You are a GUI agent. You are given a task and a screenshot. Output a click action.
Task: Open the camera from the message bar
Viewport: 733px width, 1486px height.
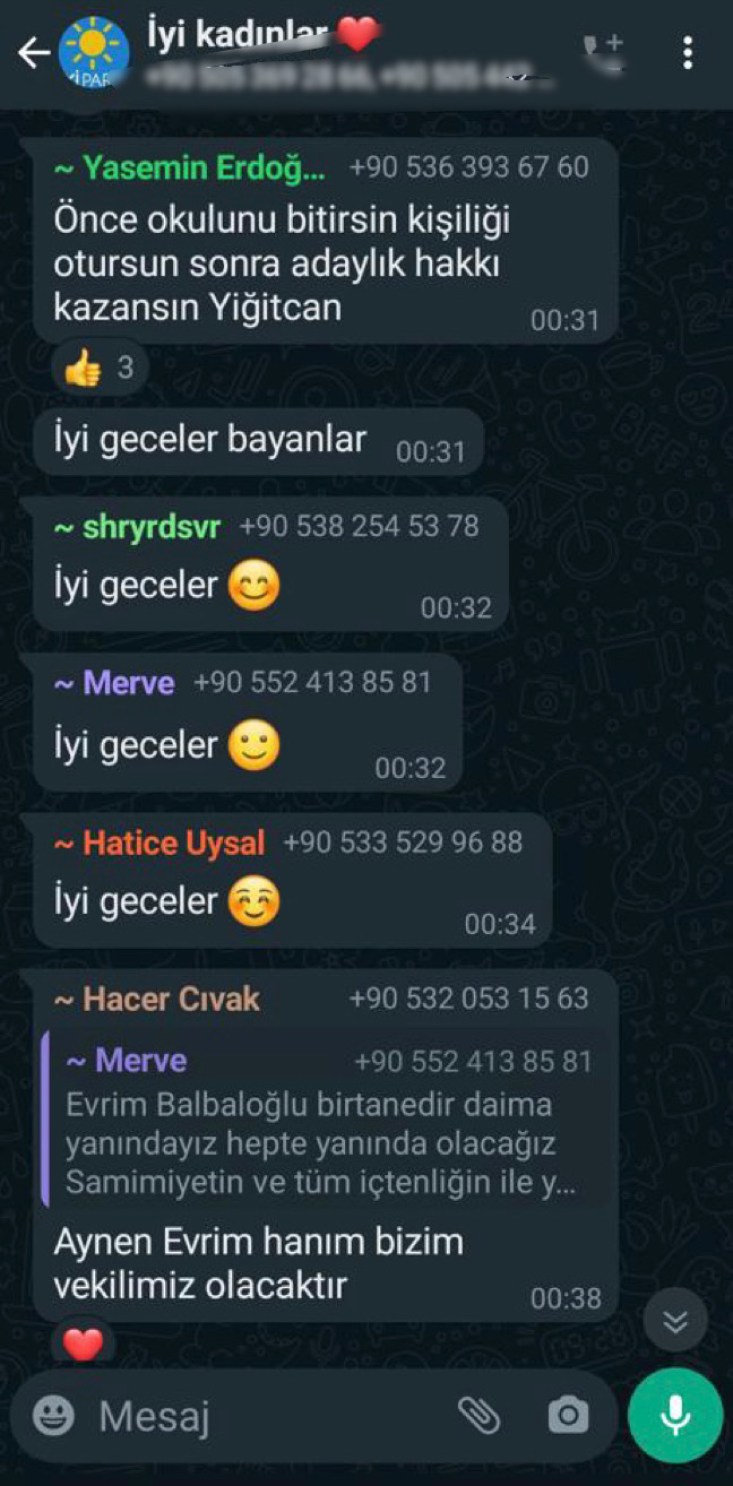pos(568,1415)
